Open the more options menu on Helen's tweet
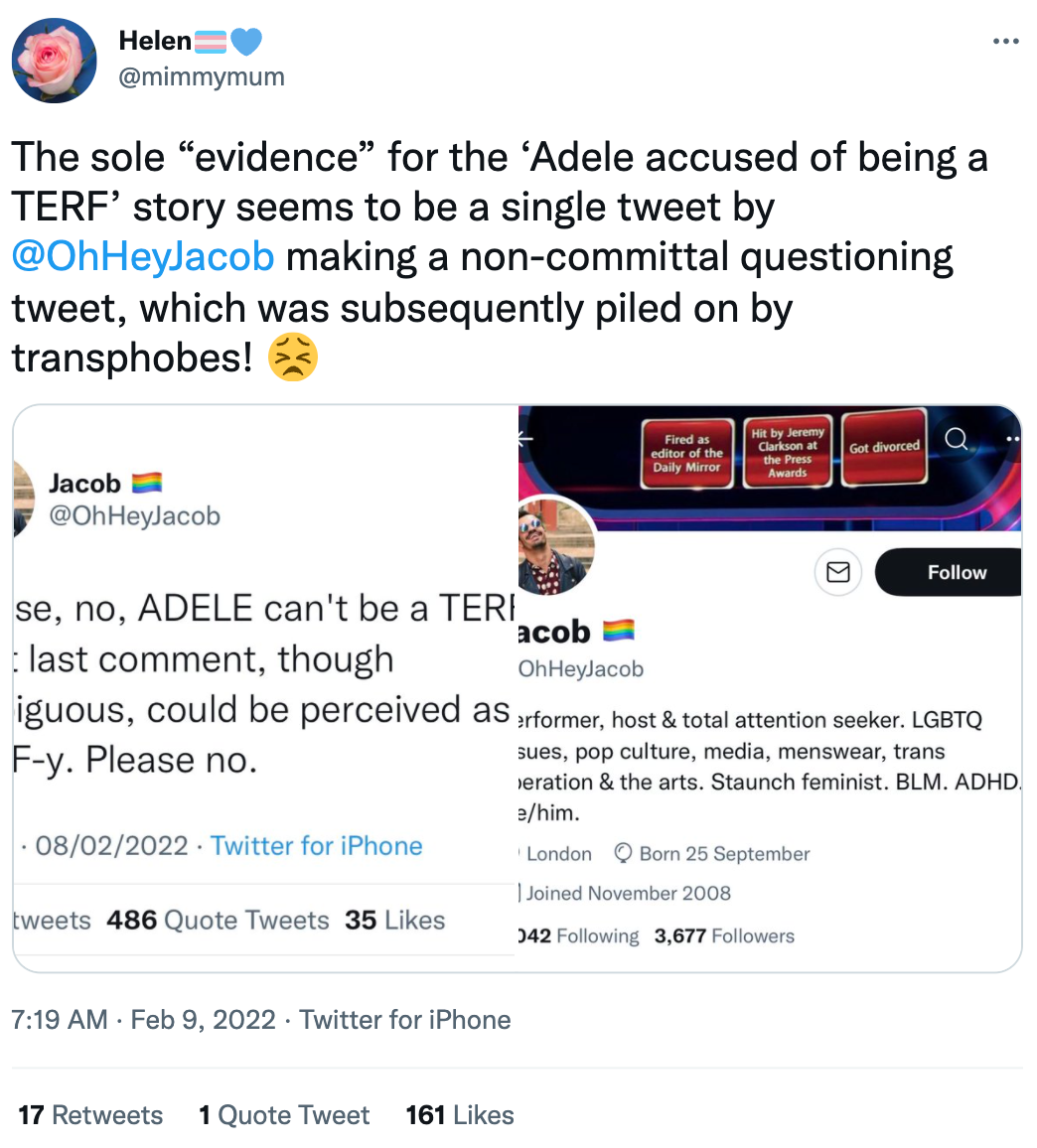Image resolution: width=1037 pixels, height=1148 pixels. coord(1007,41)
